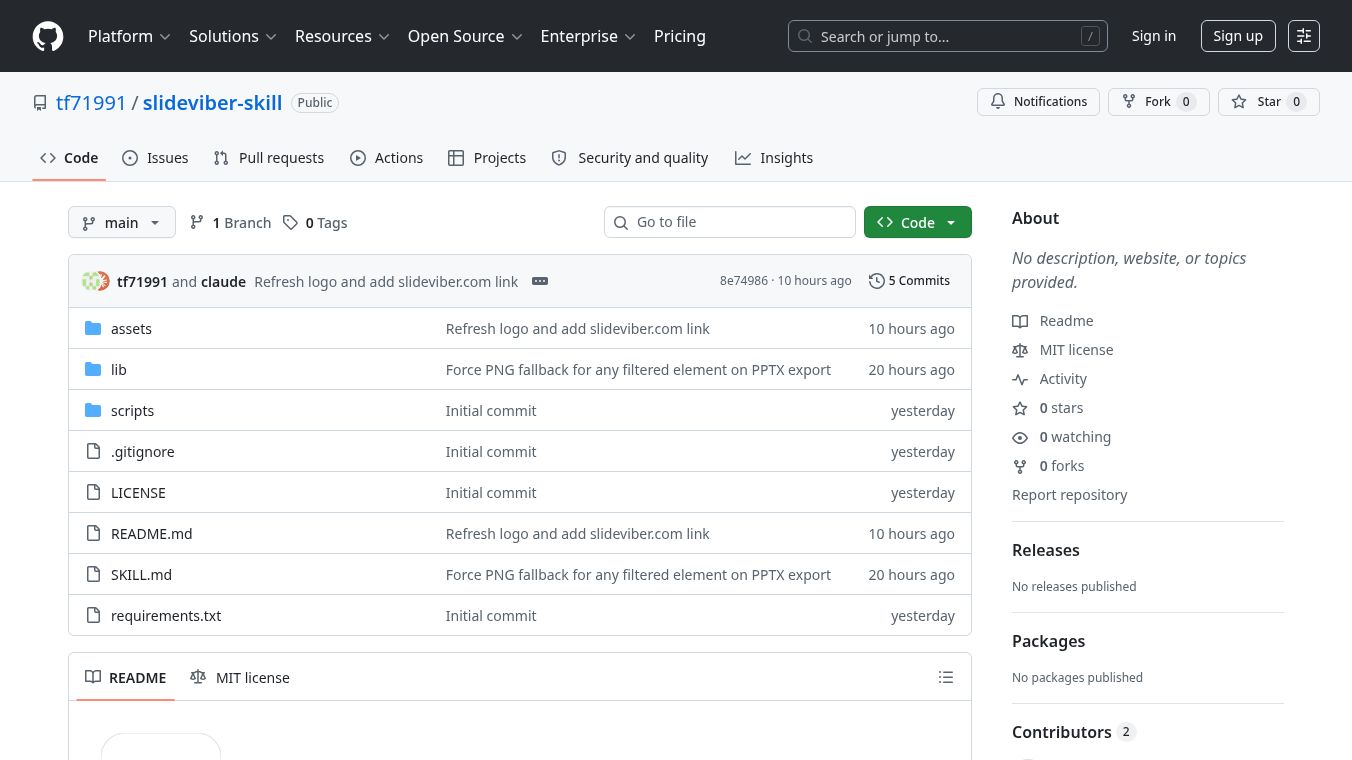Focus the Go to file input
The image size is (1352, 760).
[x=730, y=222]
